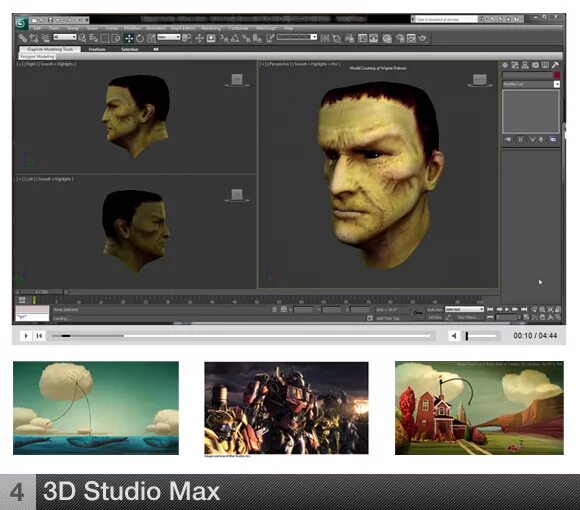This screenshot has width=580, height=510.
Task: Click the Pin Stack icon below modifier stack
Action: (x=508, y=139)
